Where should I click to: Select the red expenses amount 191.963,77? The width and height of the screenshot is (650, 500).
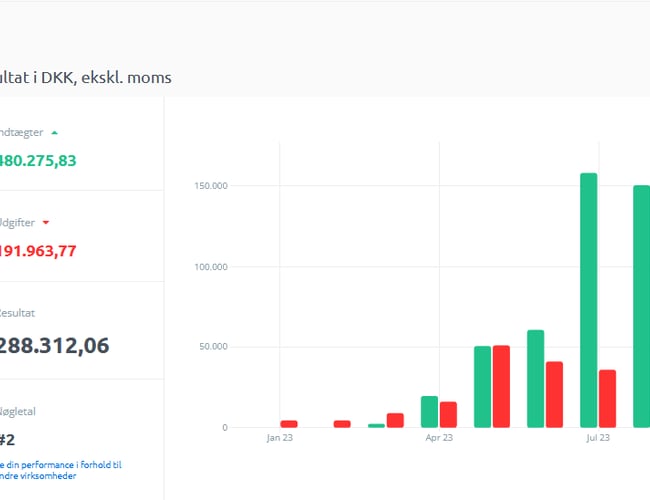pyautogui.click(x=38, y=251)
